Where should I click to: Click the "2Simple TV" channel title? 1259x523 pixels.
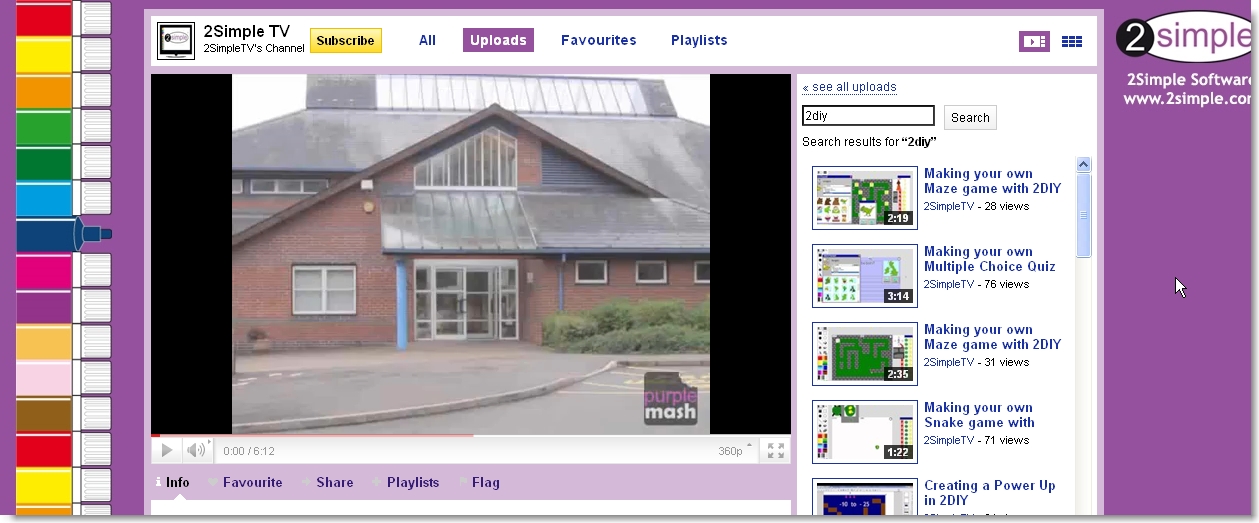coord(246,31)
